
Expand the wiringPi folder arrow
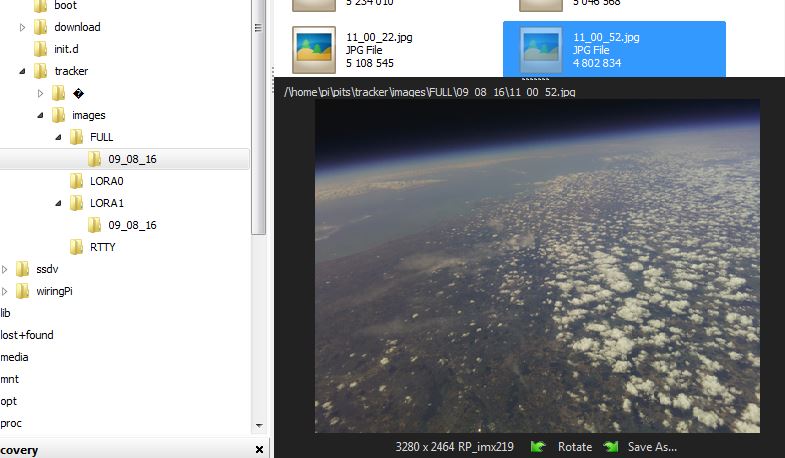[4, 291]
